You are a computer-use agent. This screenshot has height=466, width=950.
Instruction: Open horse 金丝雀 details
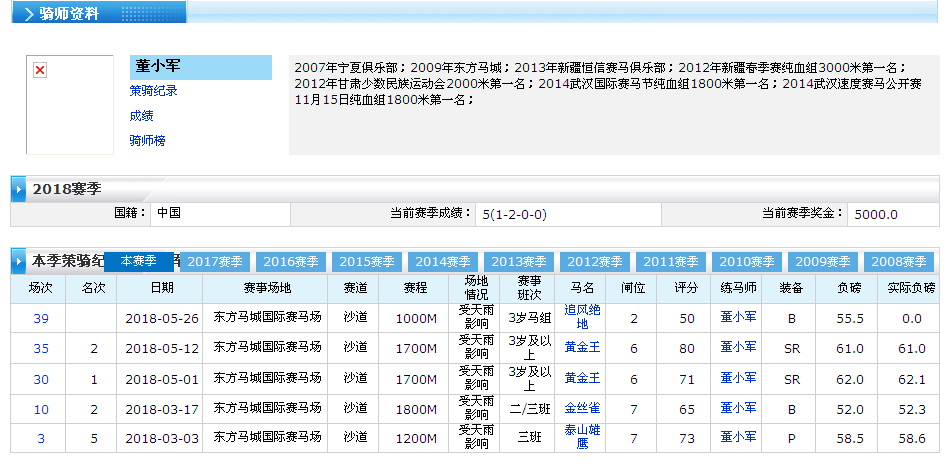point(582,408)
